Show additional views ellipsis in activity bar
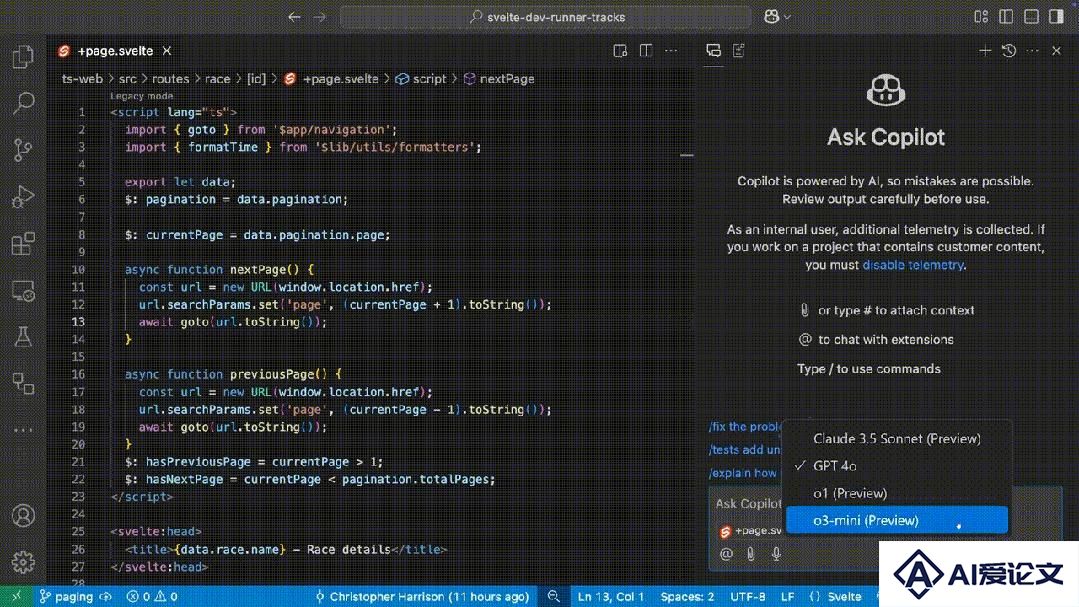Image resolution: width=1079 pixels, height=607 pixels. (23, 430)
